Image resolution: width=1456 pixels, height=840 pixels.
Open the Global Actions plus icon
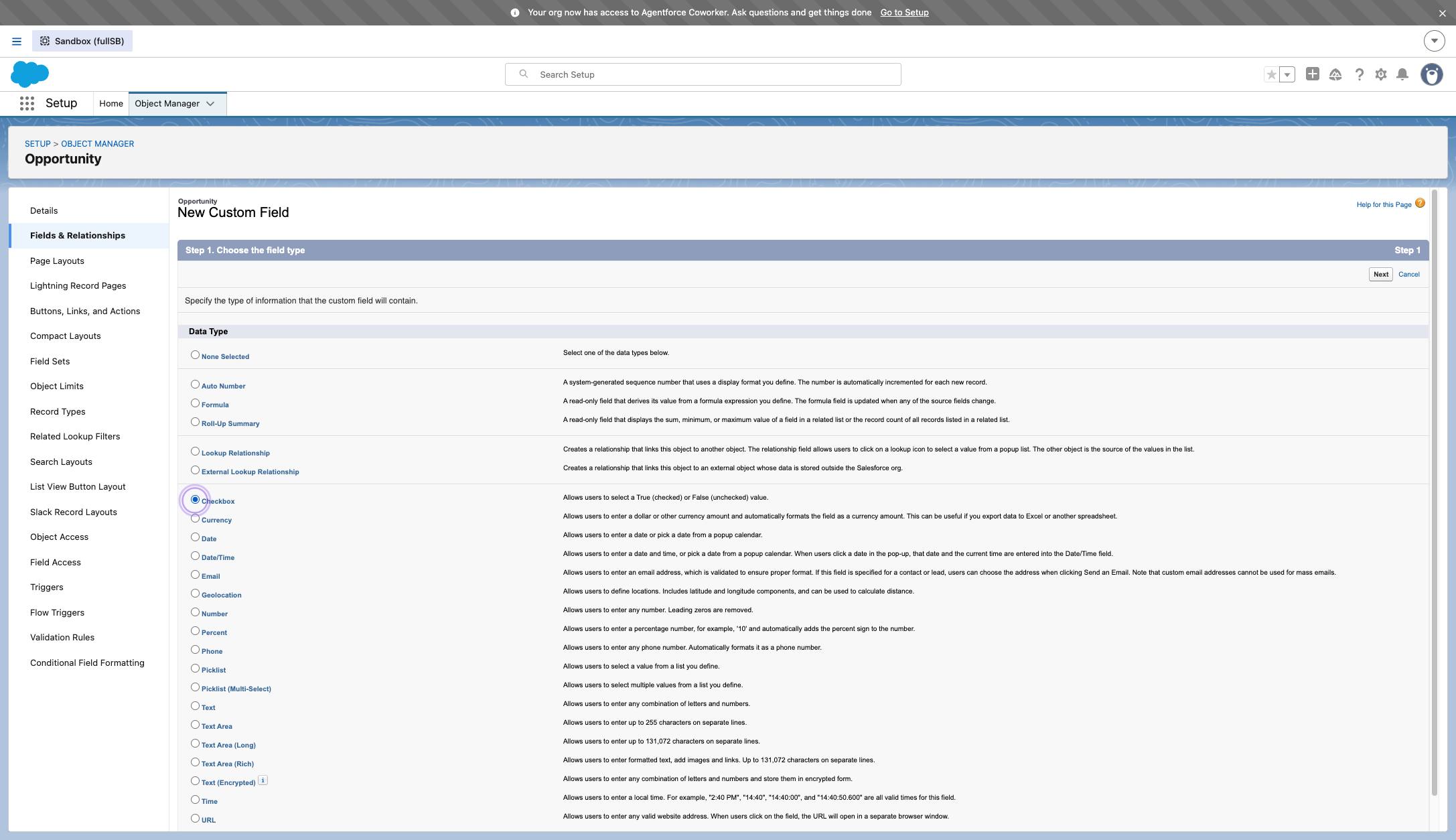tap(1313, 74)
